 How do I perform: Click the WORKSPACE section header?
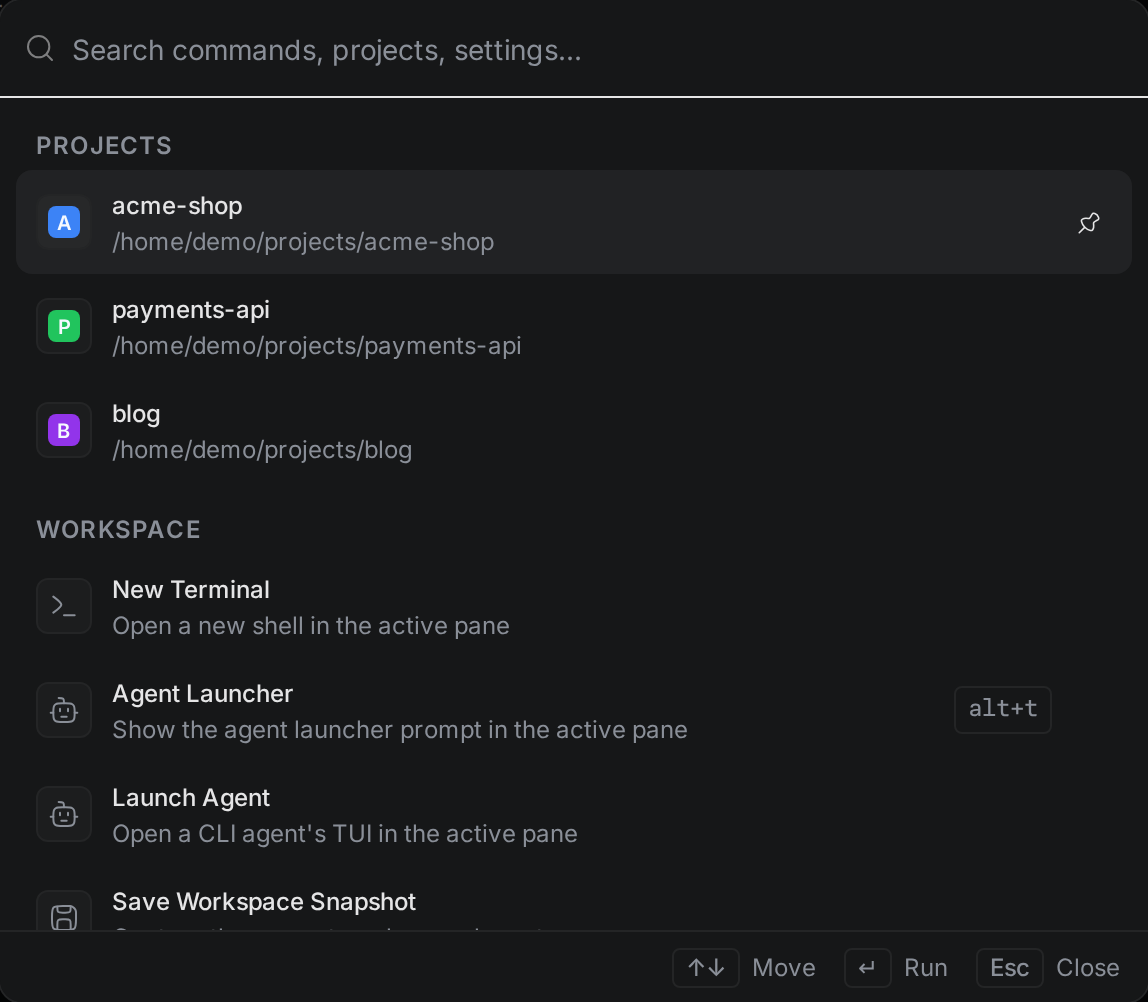click(119, 530)
